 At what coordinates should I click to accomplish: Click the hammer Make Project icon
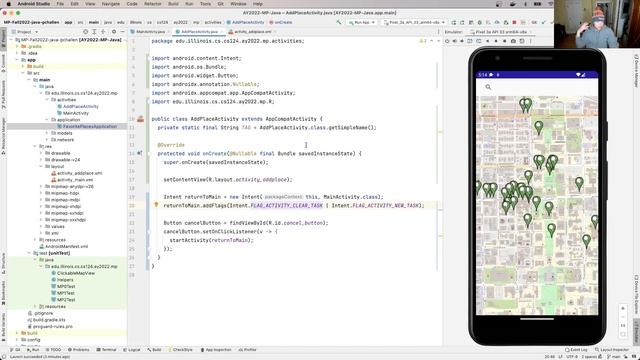pyautogui.click(x=339, y=22)
